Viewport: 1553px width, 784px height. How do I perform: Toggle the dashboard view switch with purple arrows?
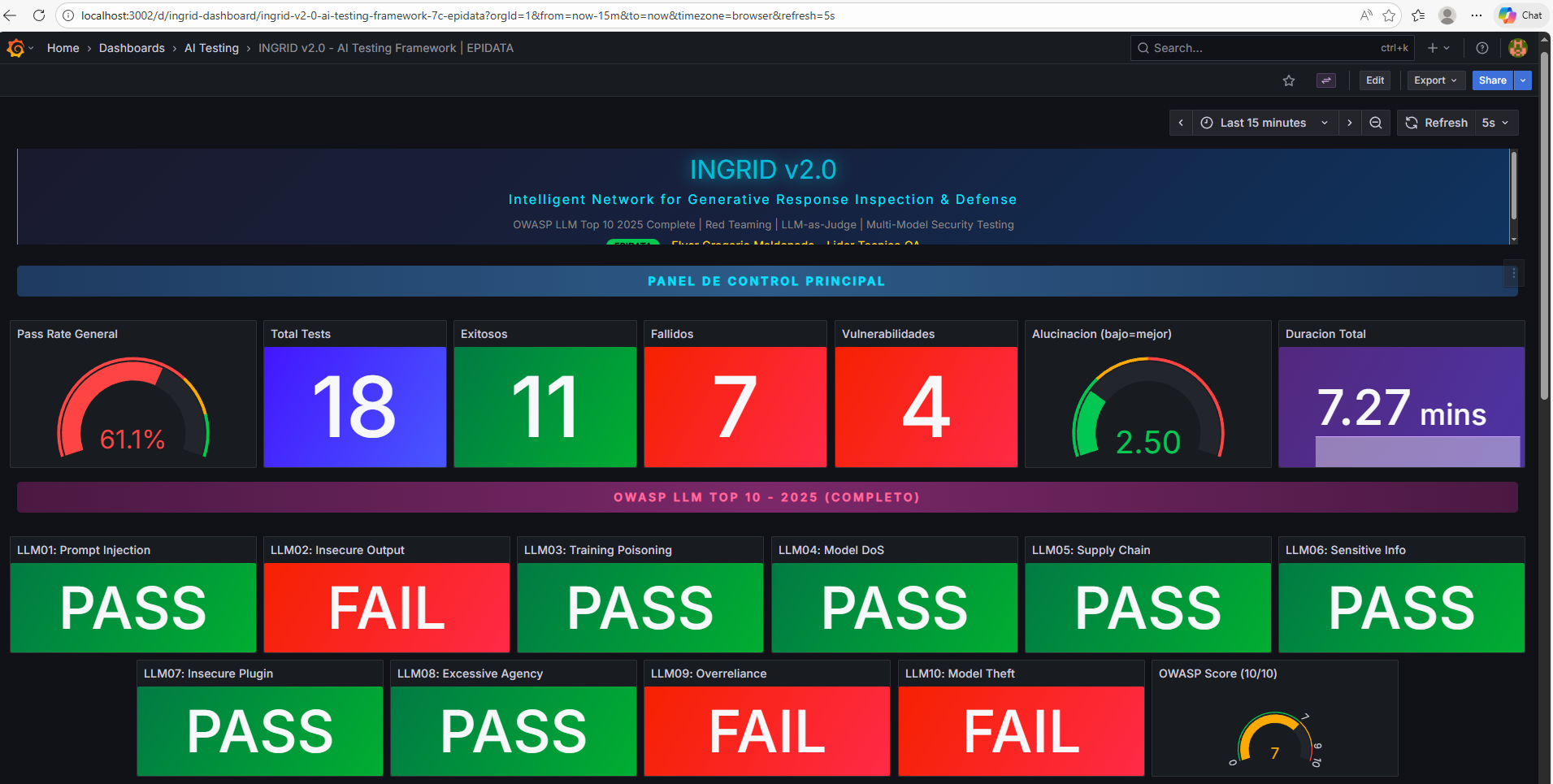(x=1325, y=80)
